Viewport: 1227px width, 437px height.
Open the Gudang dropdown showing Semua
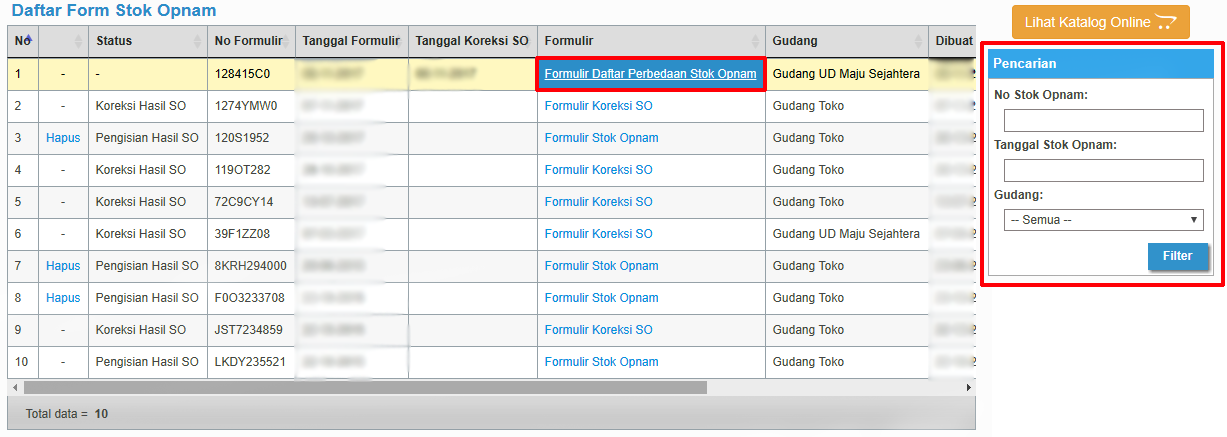click(x=1103, y=220)
